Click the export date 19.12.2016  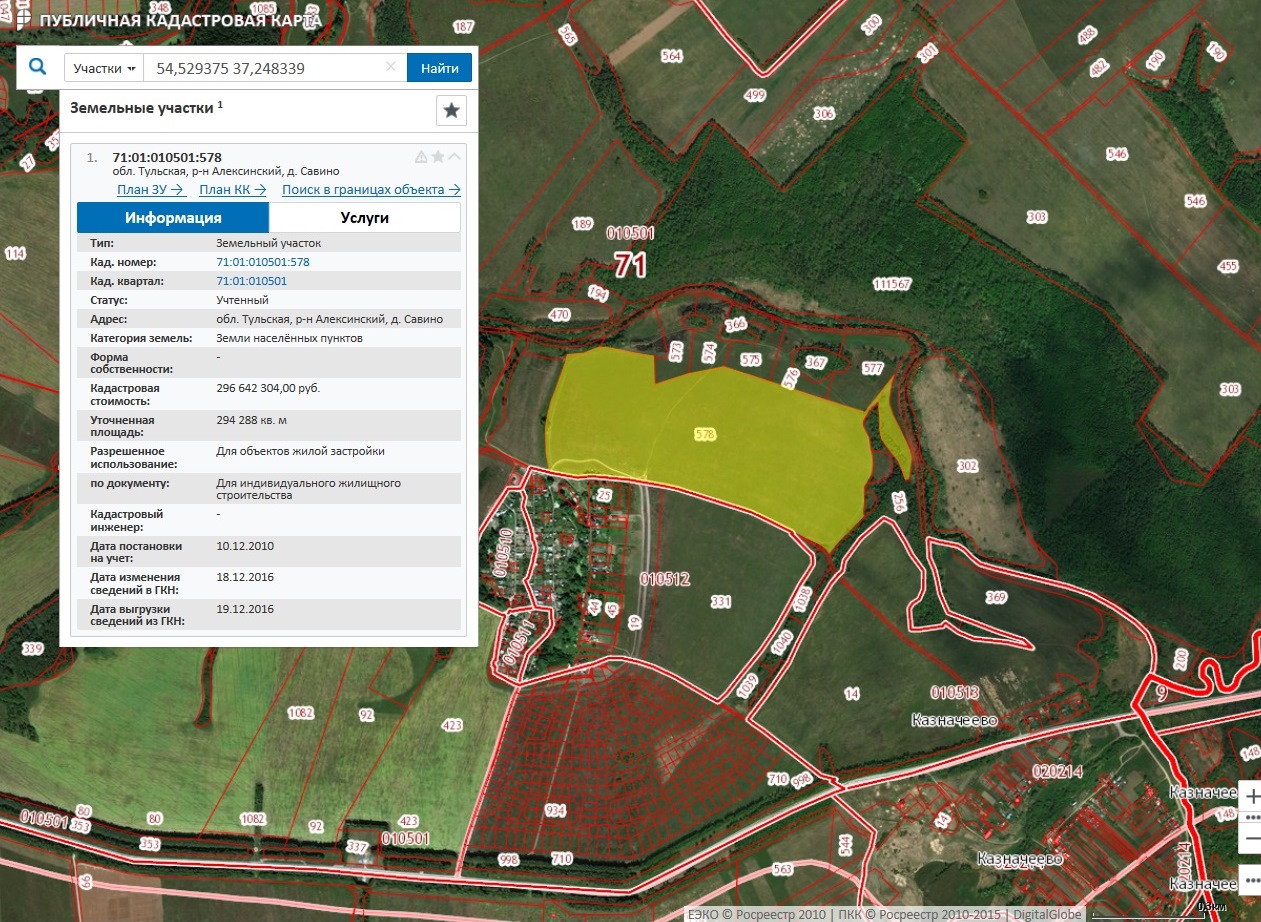click(x=245, y=609)
